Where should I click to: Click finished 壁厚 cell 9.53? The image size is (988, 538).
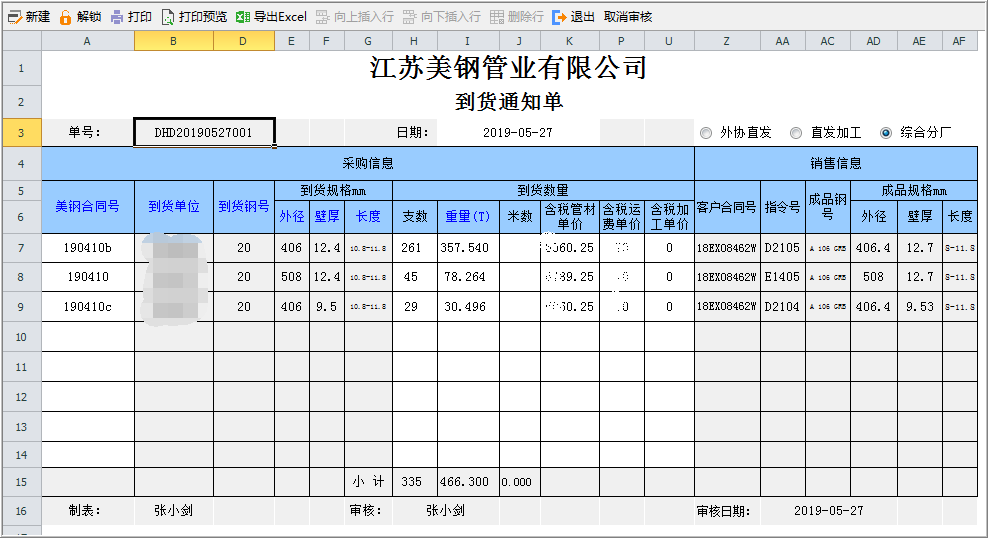[919, 307]
